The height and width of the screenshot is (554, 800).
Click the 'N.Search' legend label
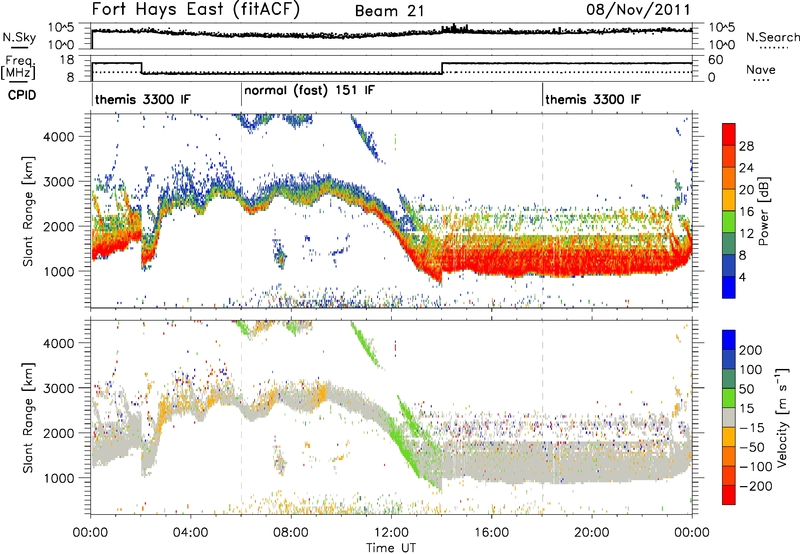coord(772,37)
